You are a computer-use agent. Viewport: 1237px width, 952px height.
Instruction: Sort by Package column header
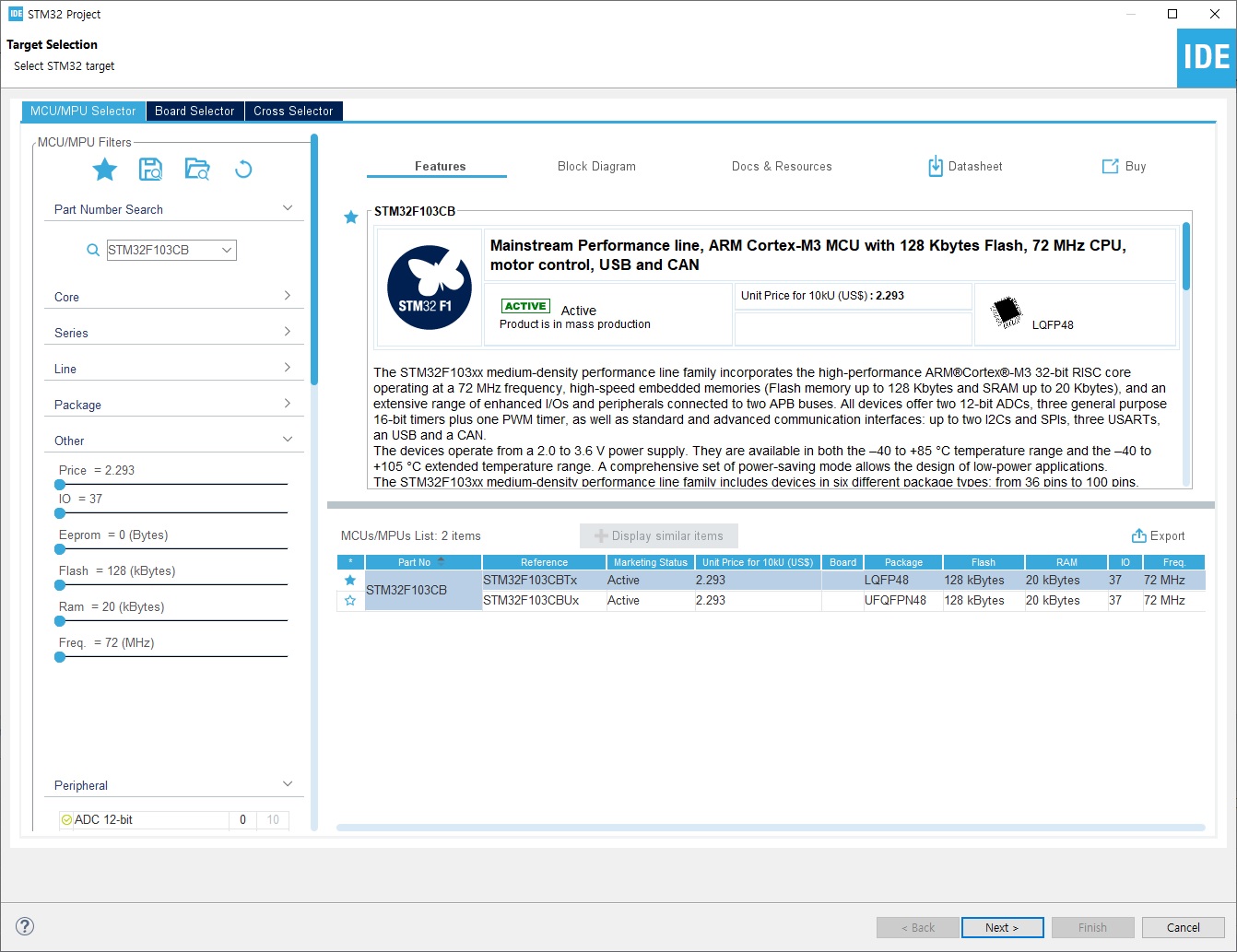[x=903, y=562]
